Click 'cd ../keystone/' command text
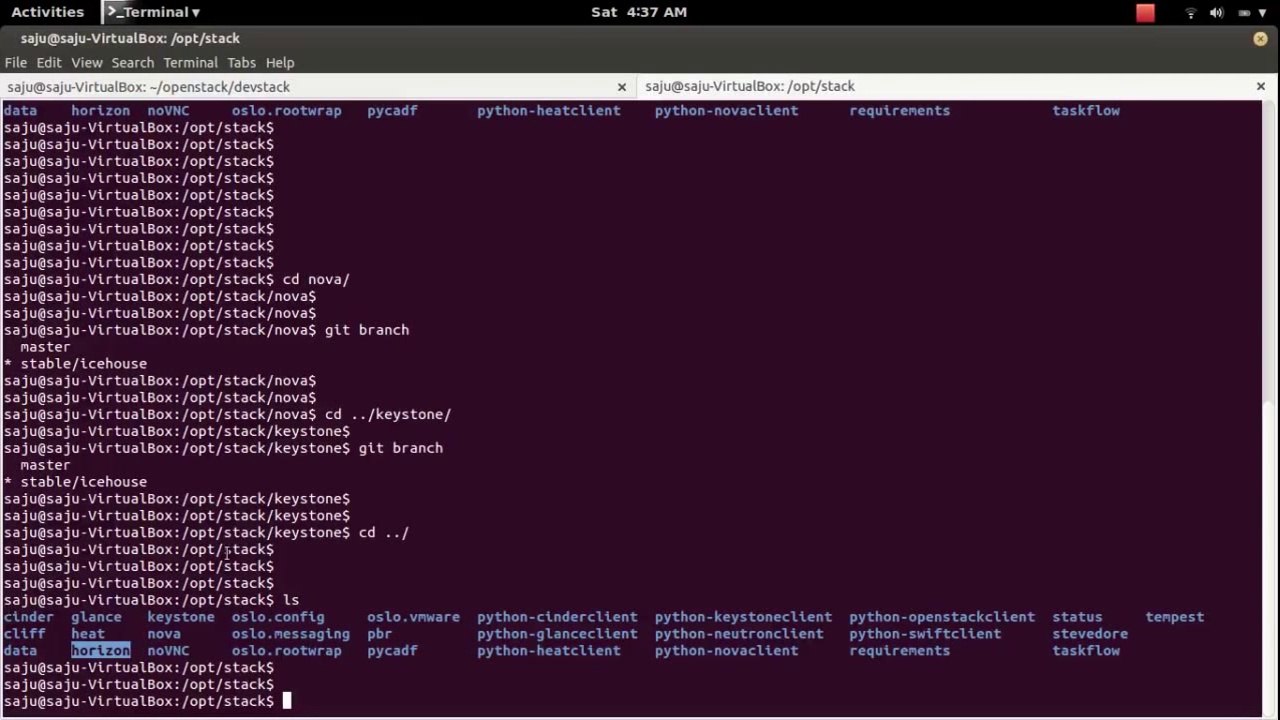 click(x=388, y=414)
